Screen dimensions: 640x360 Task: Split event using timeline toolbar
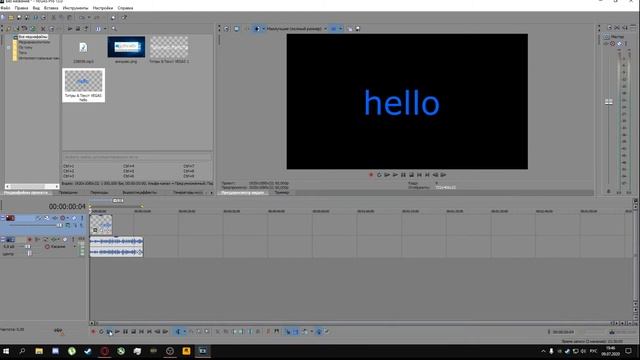[250, 331]
